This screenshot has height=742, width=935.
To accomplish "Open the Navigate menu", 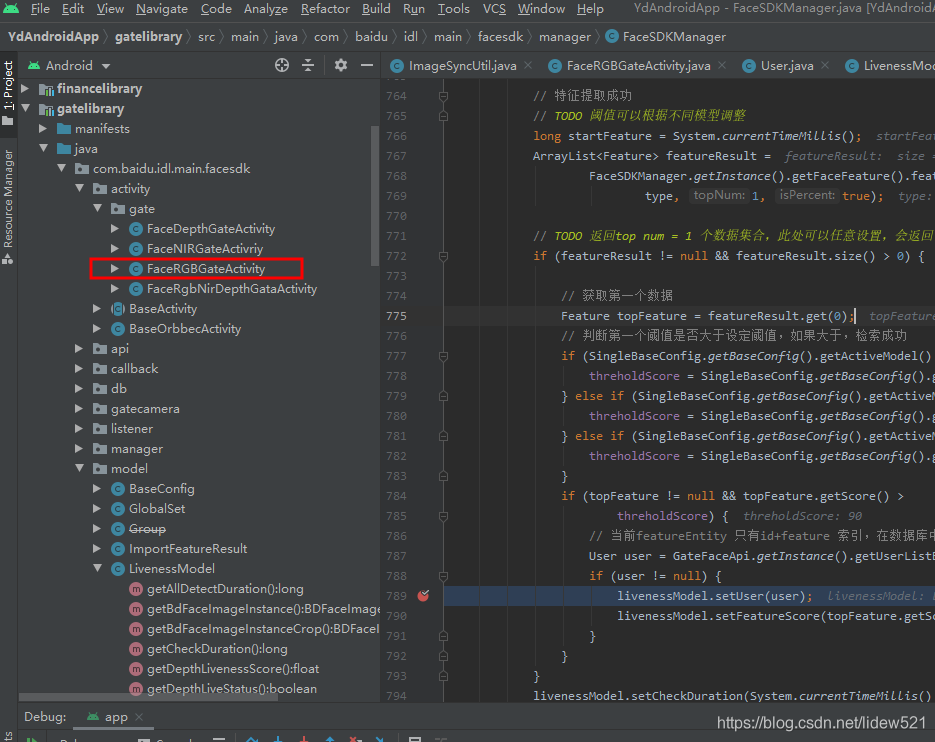I will (162, 9).
